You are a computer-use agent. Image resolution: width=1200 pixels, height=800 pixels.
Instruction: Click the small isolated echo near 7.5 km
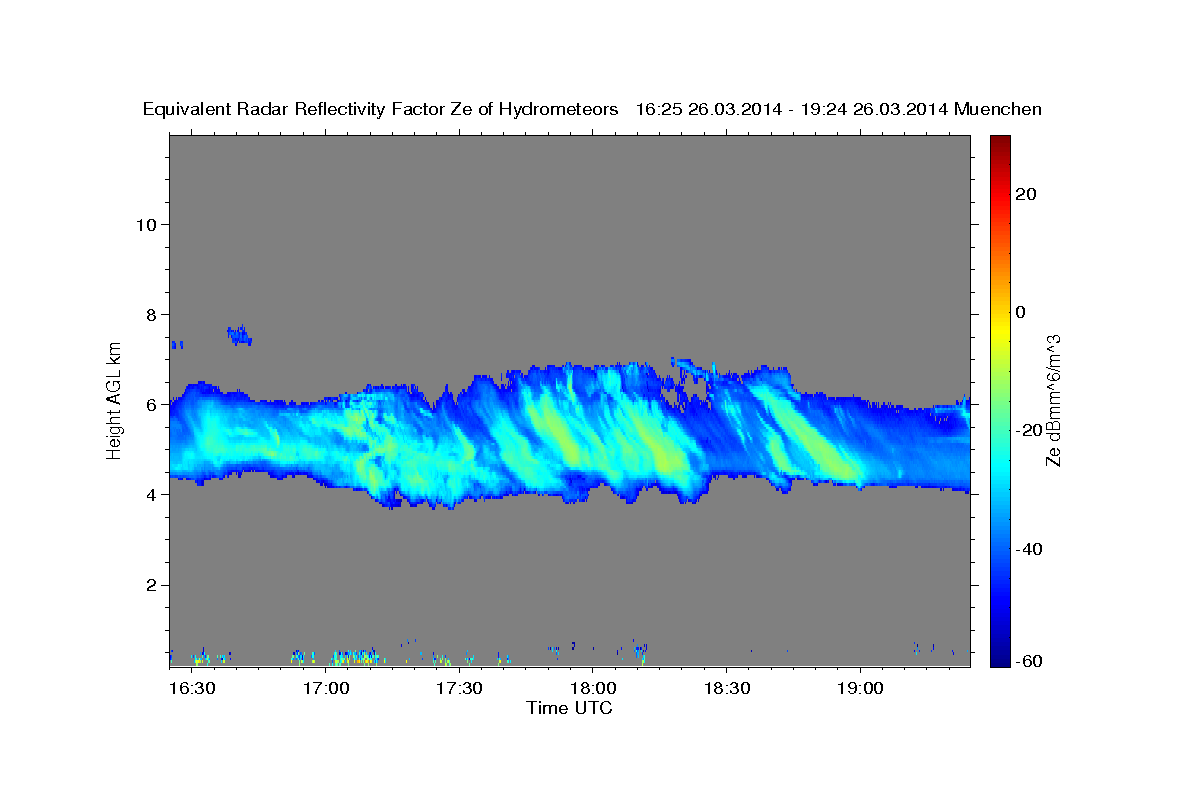coord(239,334)
